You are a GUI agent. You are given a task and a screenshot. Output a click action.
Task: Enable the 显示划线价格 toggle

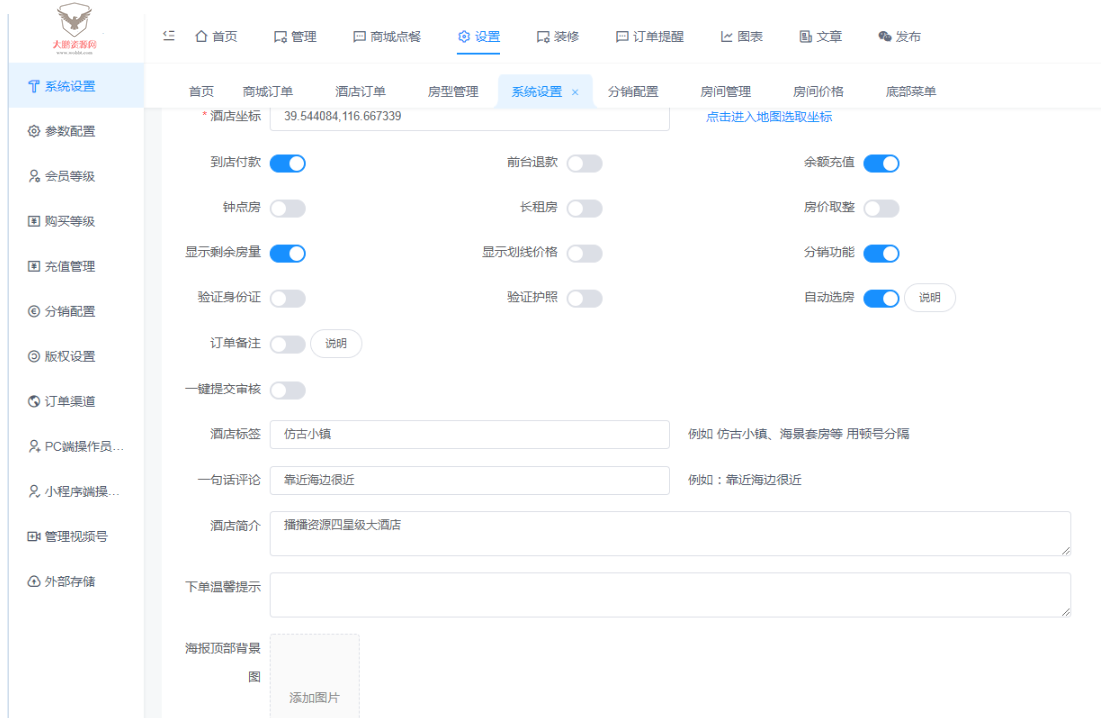coord(585,253)
